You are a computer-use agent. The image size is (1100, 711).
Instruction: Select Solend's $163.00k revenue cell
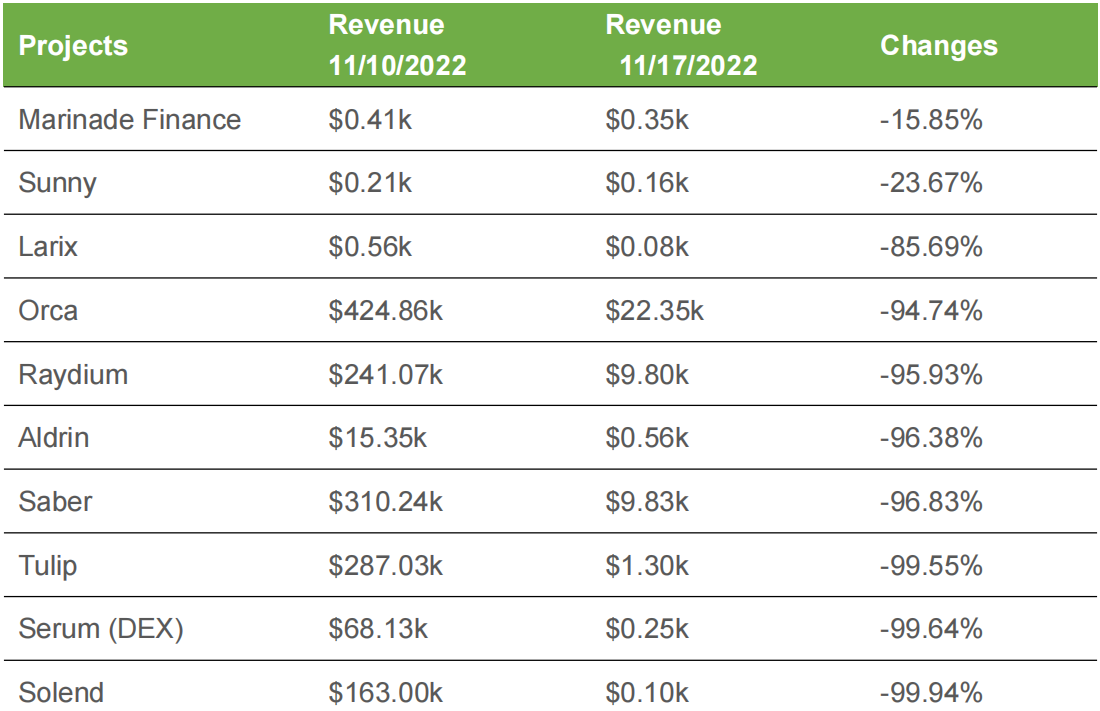coord(385,692)
